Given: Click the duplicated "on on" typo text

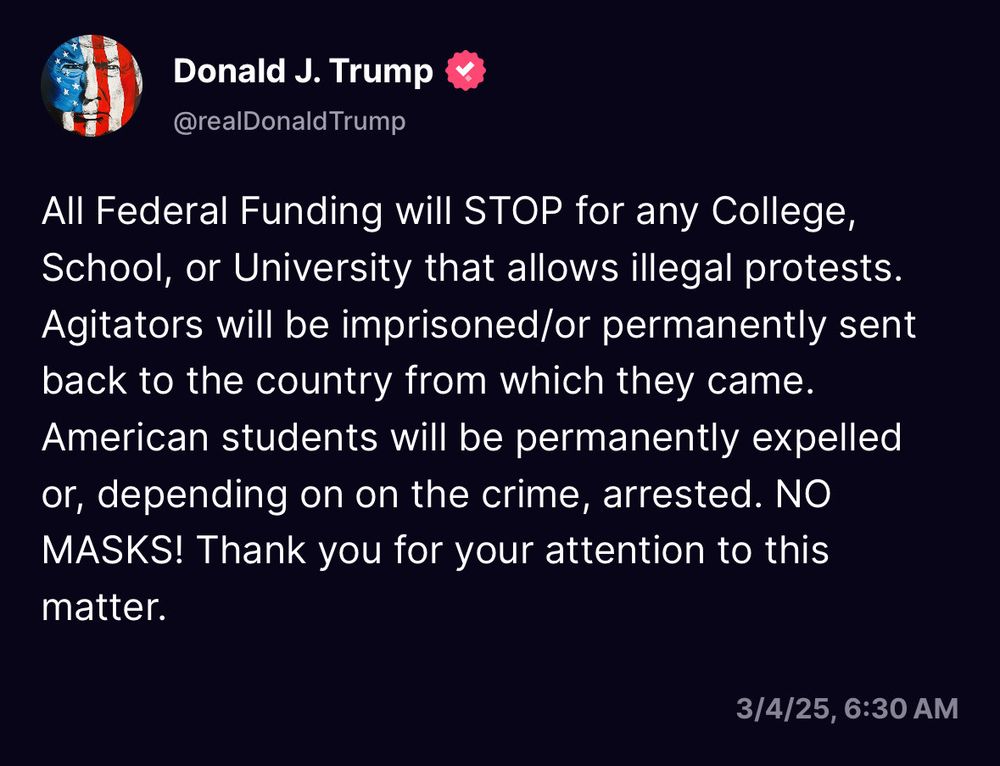Looking at the screenshot, I should click(x=349, y=495).
